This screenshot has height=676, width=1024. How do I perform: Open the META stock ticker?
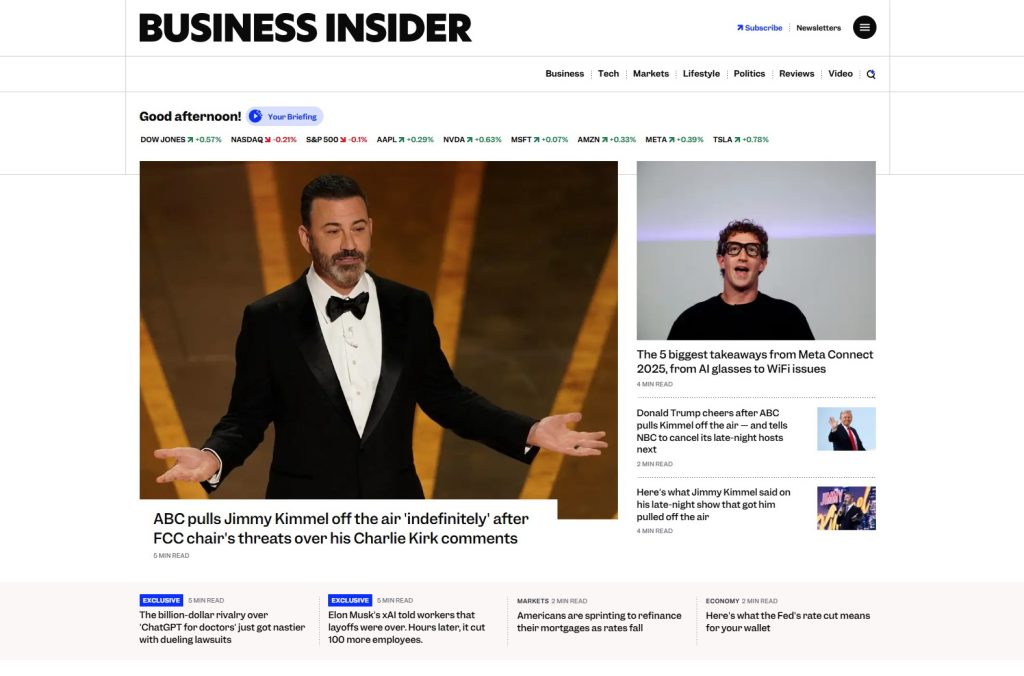coord(674,140)
